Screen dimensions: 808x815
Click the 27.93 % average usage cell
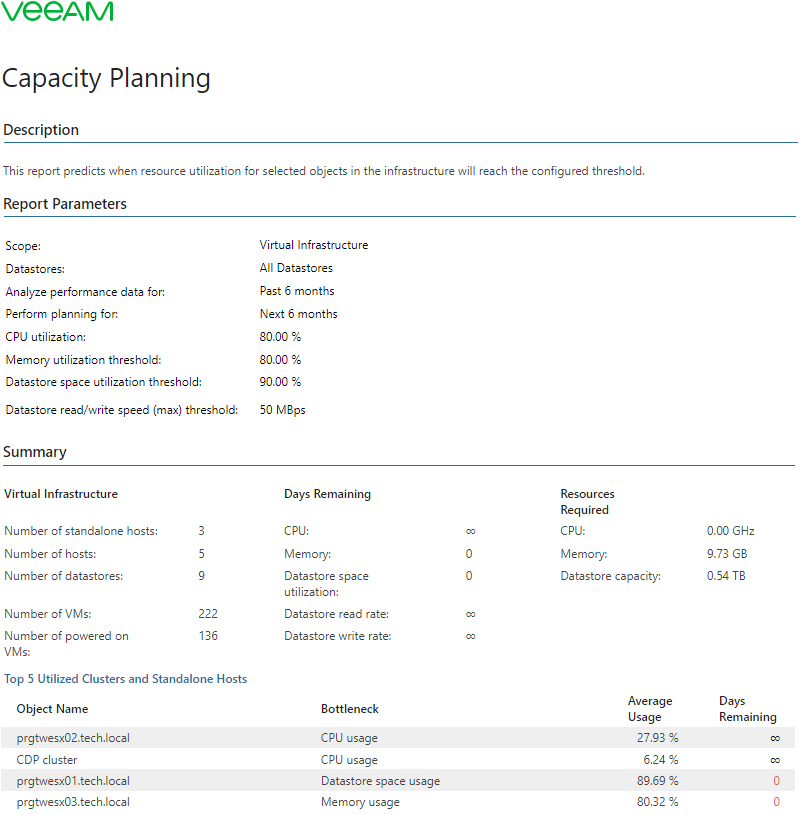tap(657, 738)
